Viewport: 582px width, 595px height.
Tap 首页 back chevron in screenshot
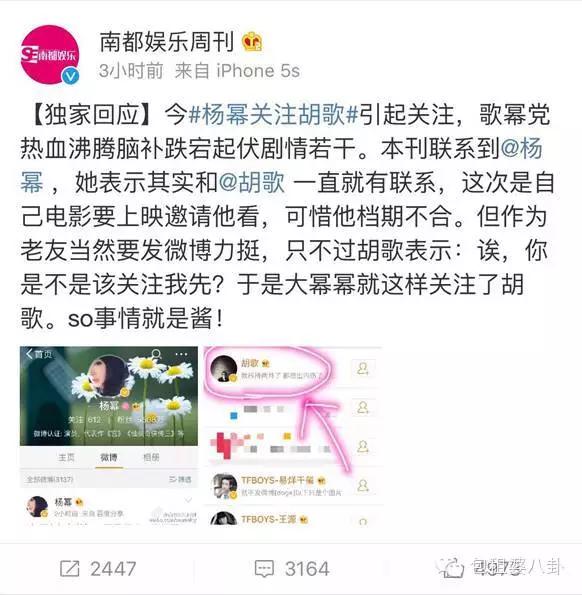[39, 354]
